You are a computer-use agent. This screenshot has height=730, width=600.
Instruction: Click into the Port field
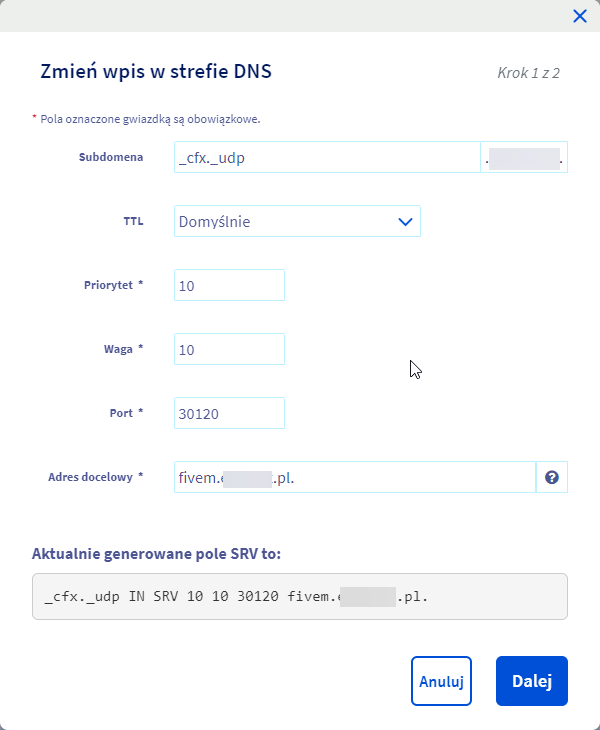pyautogui.click(x=229, y=413)
